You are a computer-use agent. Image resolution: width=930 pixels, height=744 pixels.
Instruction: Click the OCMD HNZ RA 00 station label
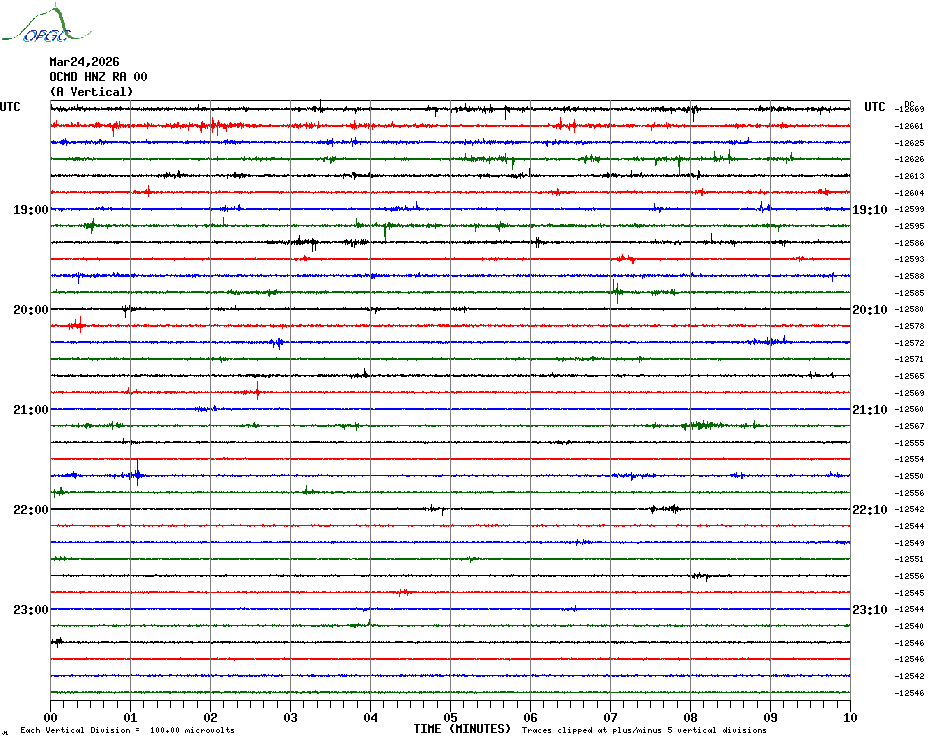(x=98, y=77)
